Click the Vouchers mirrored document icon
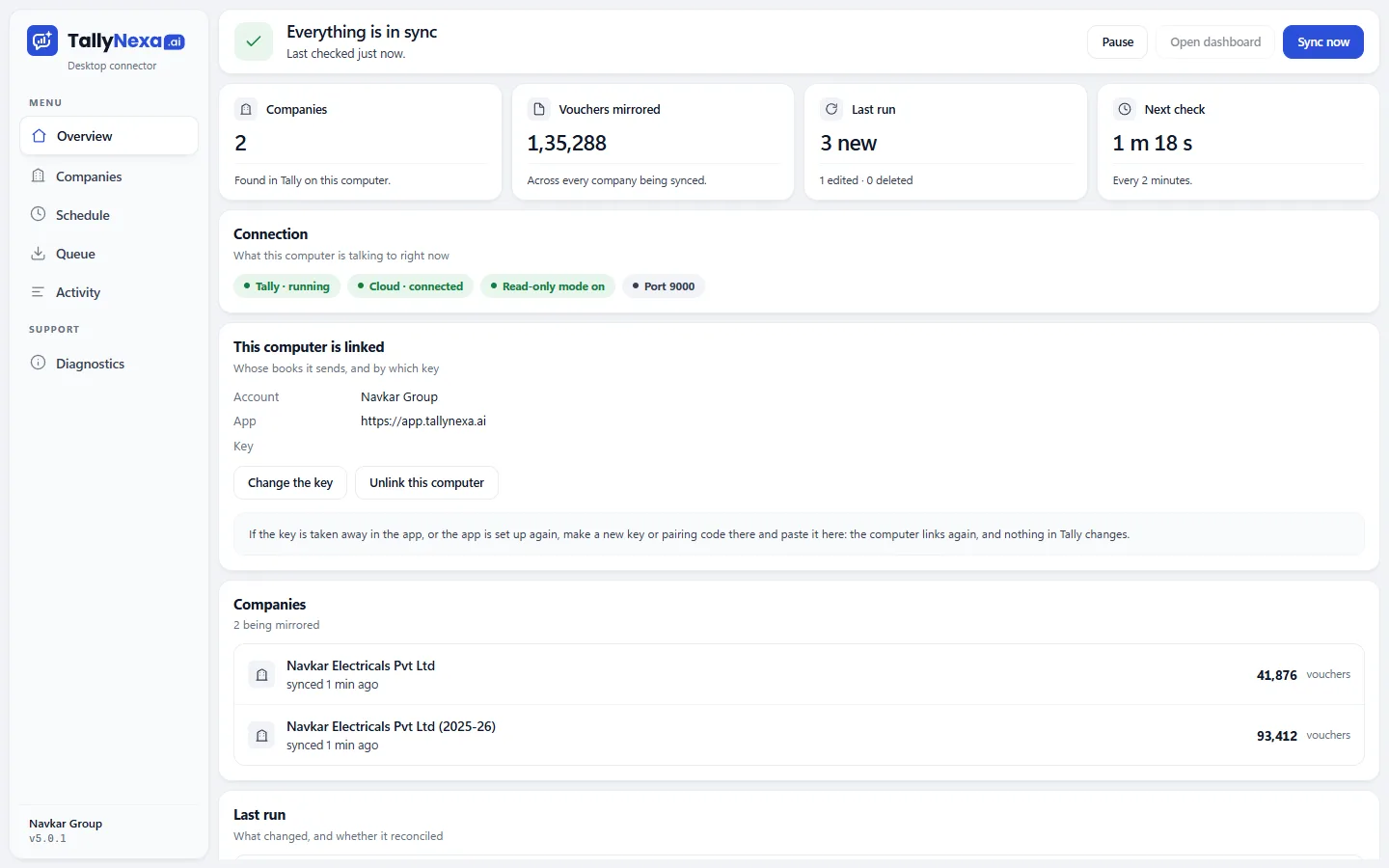 pyautogui.click(x=539, y=109)
